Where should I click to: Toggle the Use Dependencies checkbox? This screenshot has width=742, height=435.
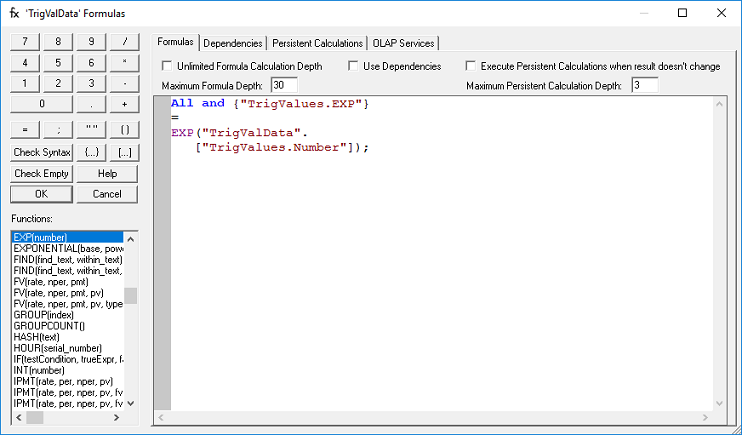[x=354, y=66]
